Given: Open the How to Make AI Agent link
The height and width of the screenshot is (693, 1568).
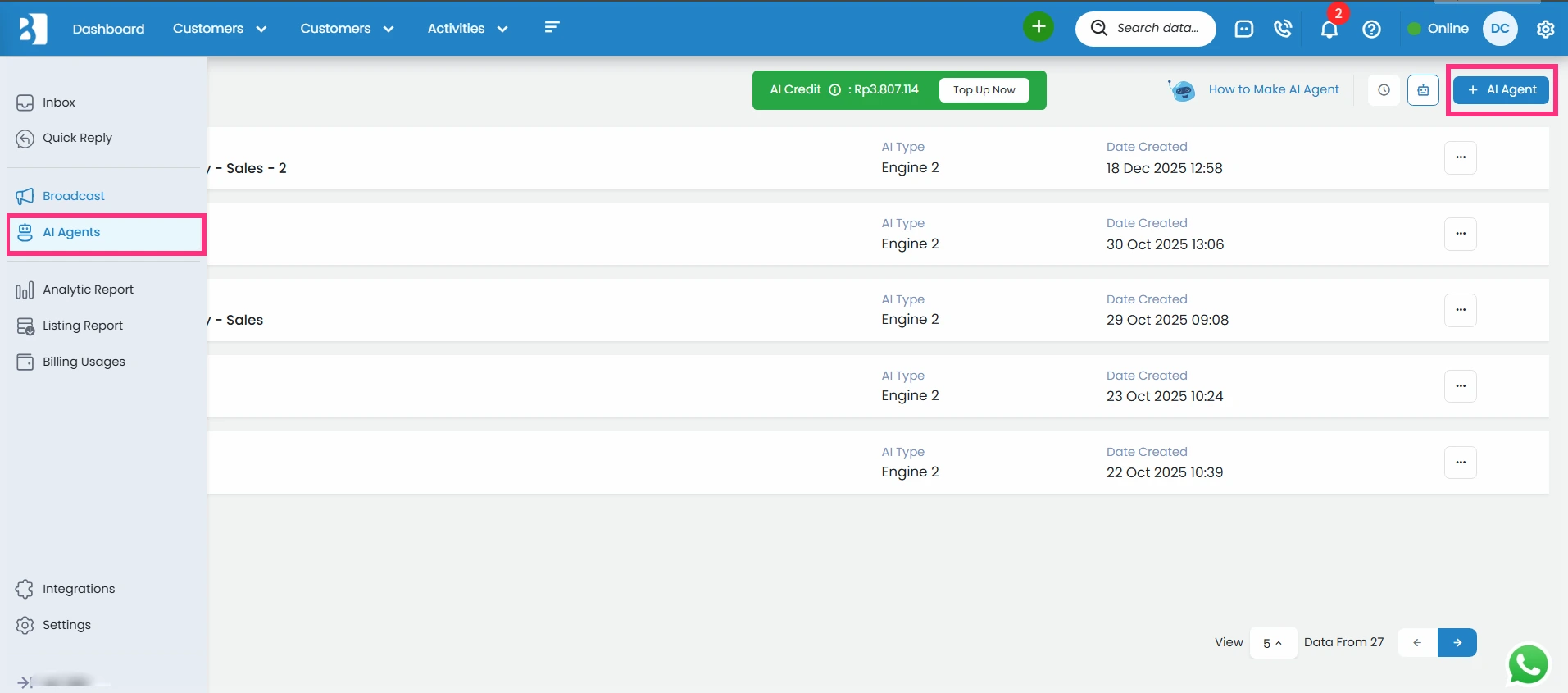Looking at the screenshot, I should point(1273,89).
